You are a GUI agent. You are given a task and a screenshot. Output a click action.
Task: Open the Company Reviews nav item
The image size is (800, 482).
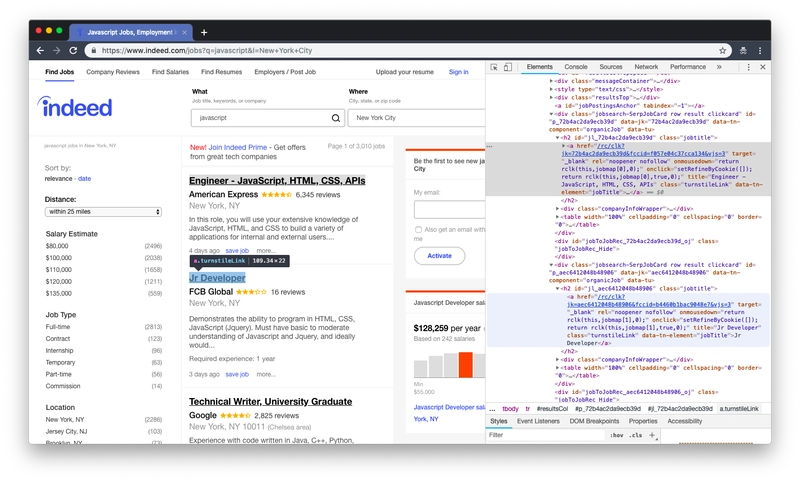[x=113, y=72]
